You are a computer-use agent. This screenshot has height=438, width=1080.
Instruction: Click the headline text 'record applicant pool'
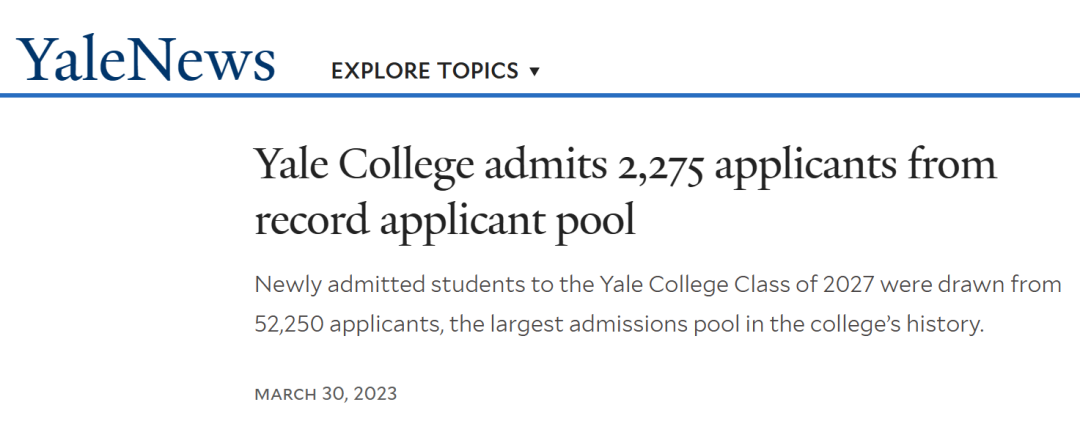tap(445, 220)
